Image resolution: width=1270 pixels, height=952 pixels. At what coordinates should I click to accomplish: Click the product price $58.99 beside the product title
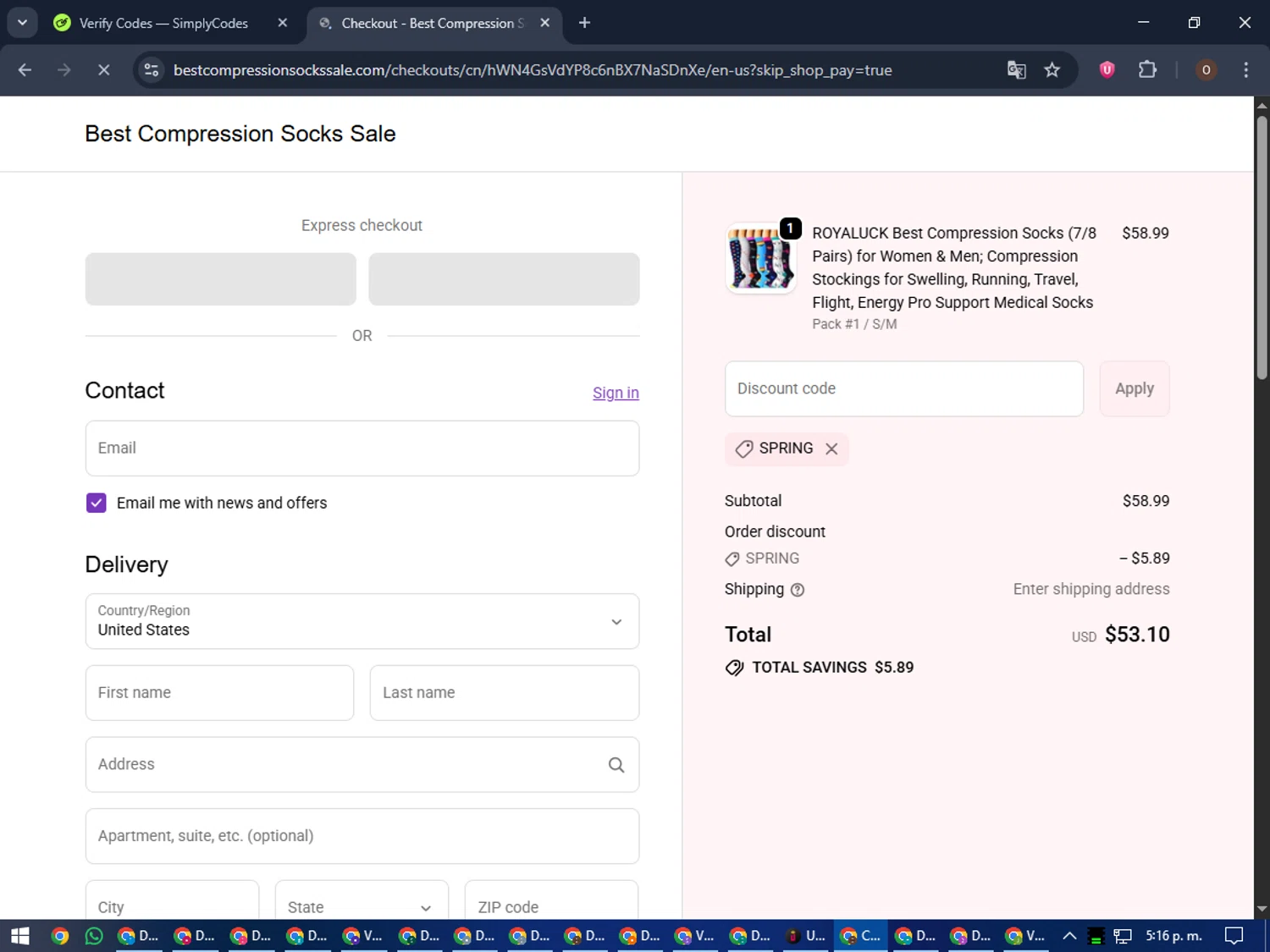pos(1146,234)
